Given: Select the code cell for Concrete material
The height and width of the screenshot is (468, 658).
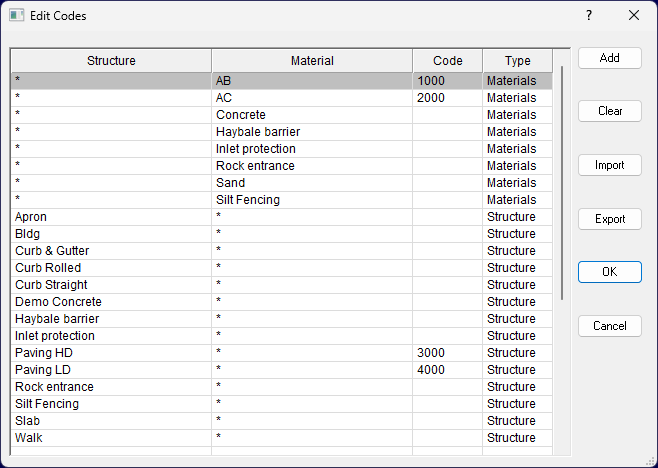Looking at the screenshot, I should pyautogui.click(x=448, y=115).
